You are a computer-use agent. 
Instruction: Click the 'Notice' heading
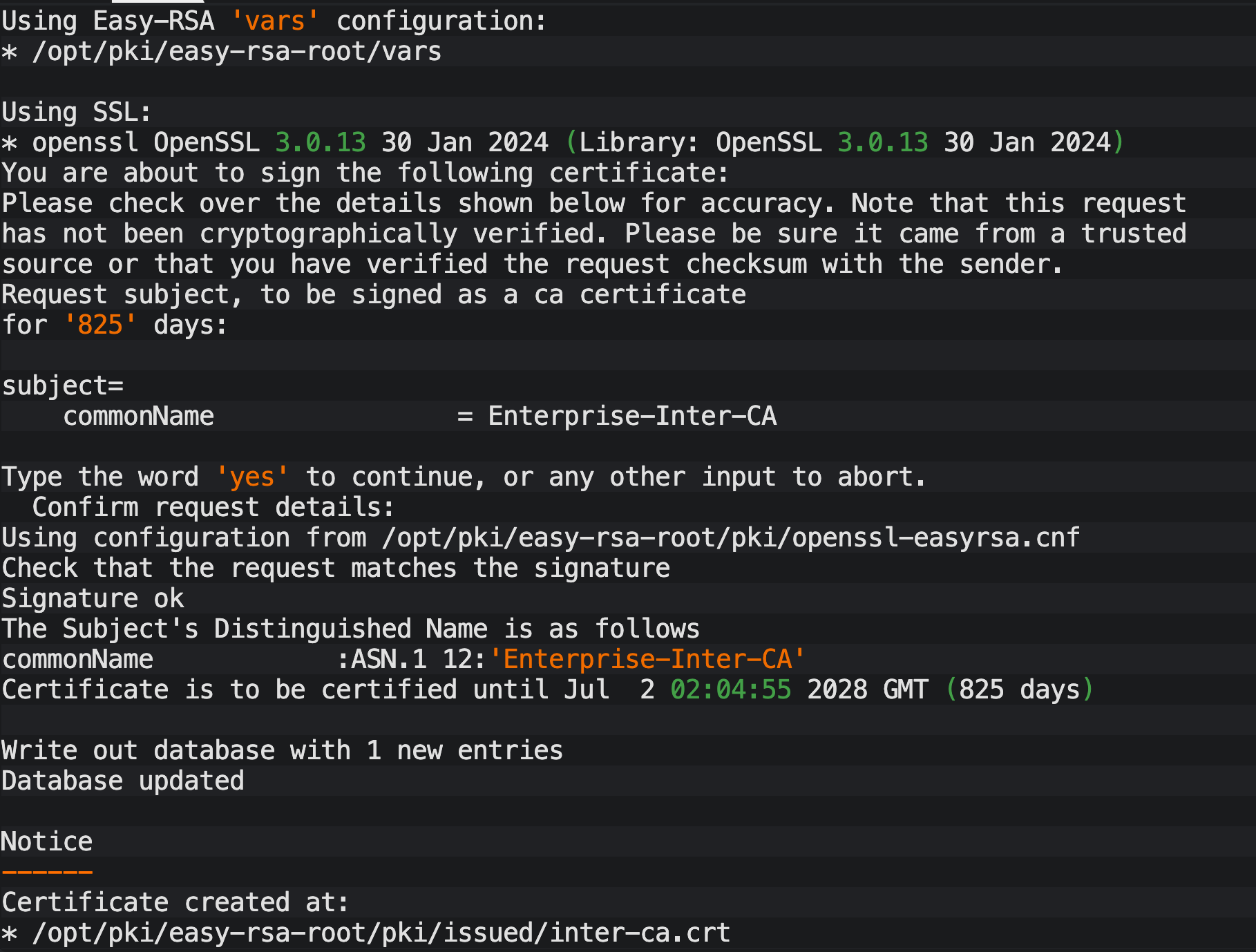point(47,842)
